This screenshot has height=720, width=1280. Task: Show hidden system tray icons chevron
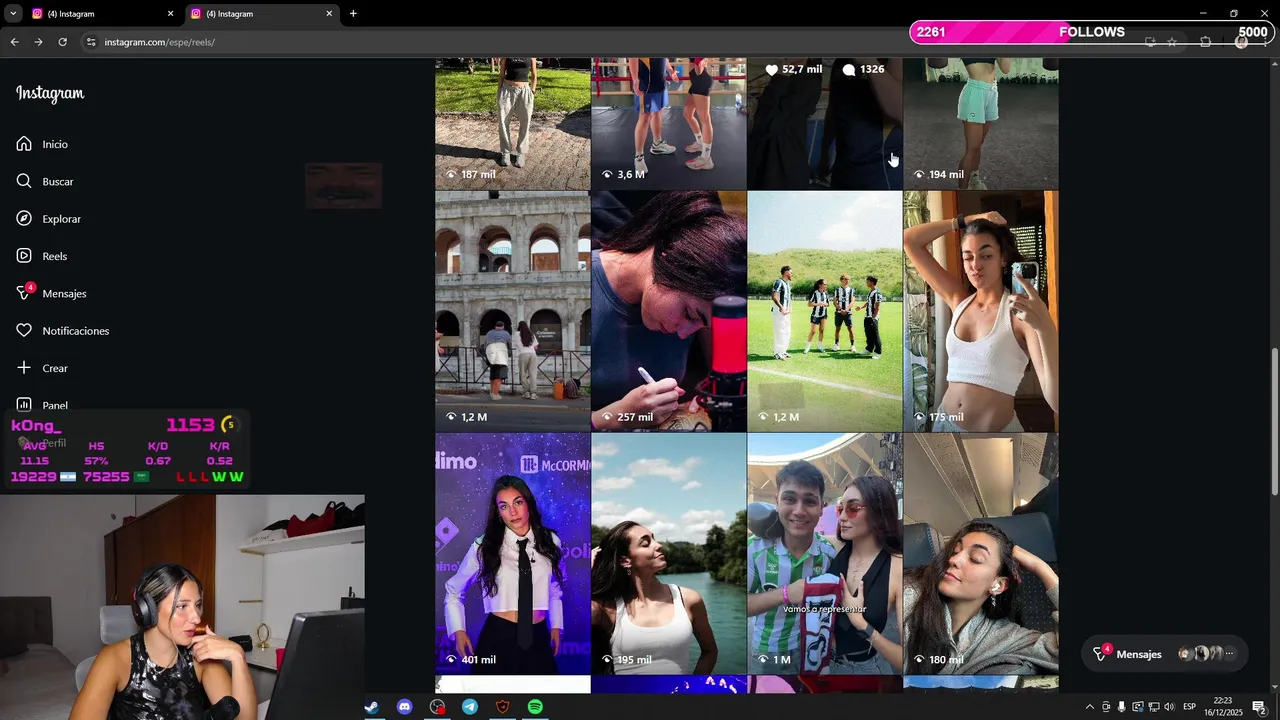tap(1089, 707)
